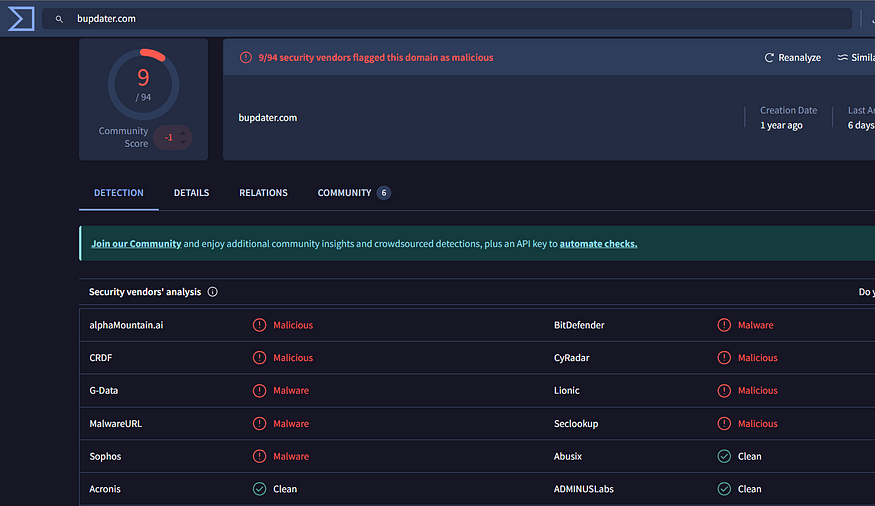Open the Join our Community link
This screenshot has width=875, height=506.
tap(136, 244)
